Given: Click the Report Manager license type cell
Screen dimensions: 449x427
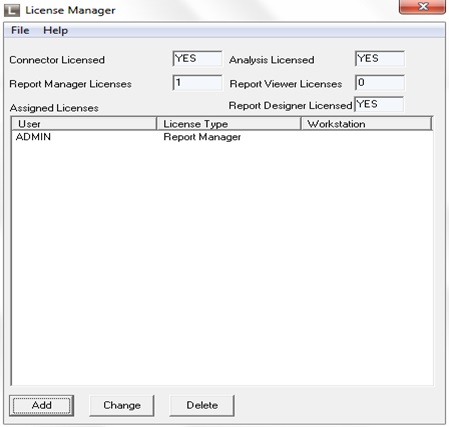Looking at the screenshot, I should (202, 137).
